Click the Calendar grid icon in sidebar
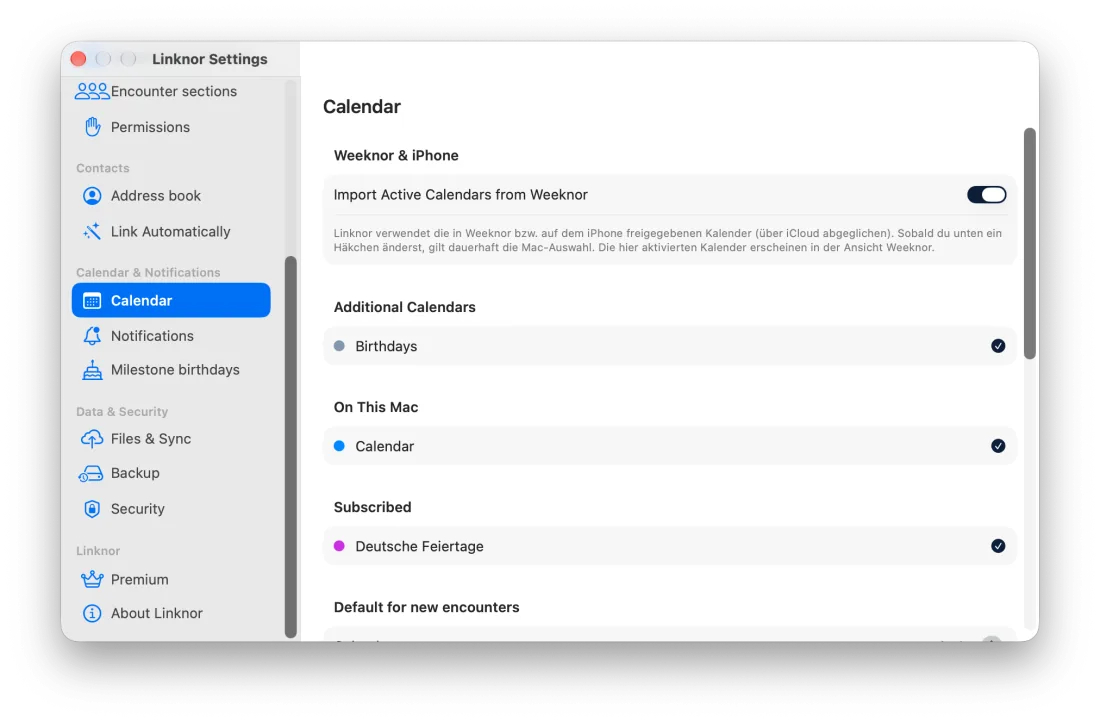This screenshot has width=1100, height=722. point(92,301)
